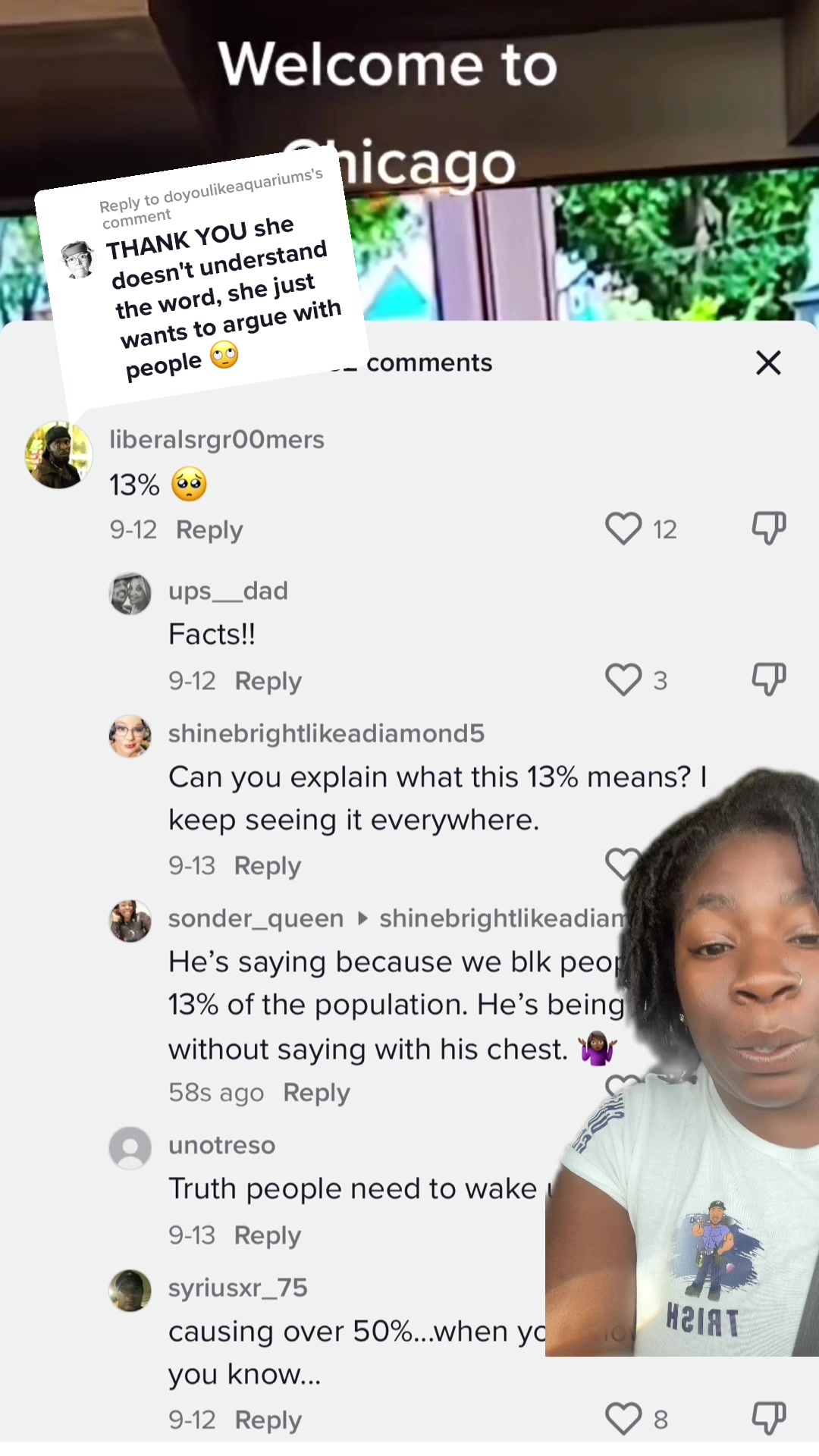This screenshot has height=1456, width=819.
Task: Reply to ups__dad's Facts!! comment
Action: [x=268, y=681]
